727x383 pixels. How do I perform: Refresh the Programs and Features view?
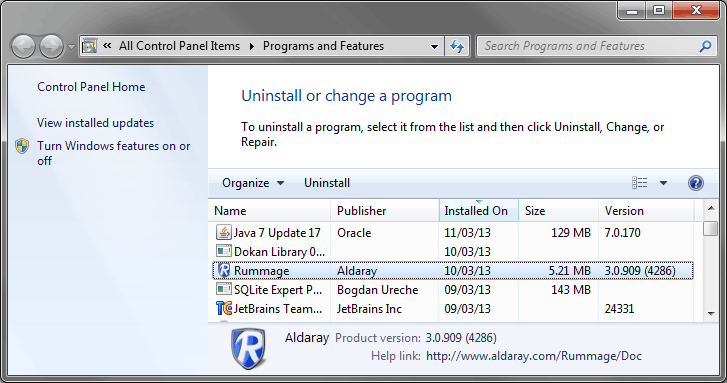point(457,46)
